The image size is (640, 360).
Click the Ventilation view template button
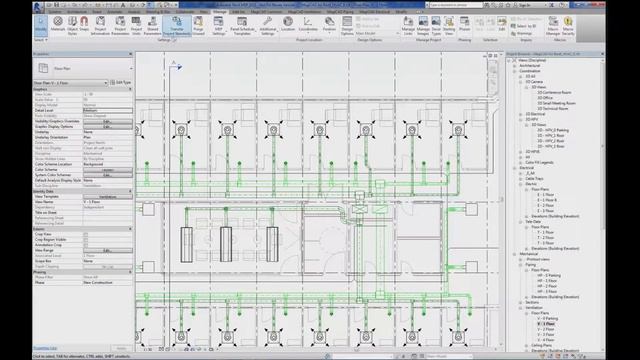[x=108, y=197]
